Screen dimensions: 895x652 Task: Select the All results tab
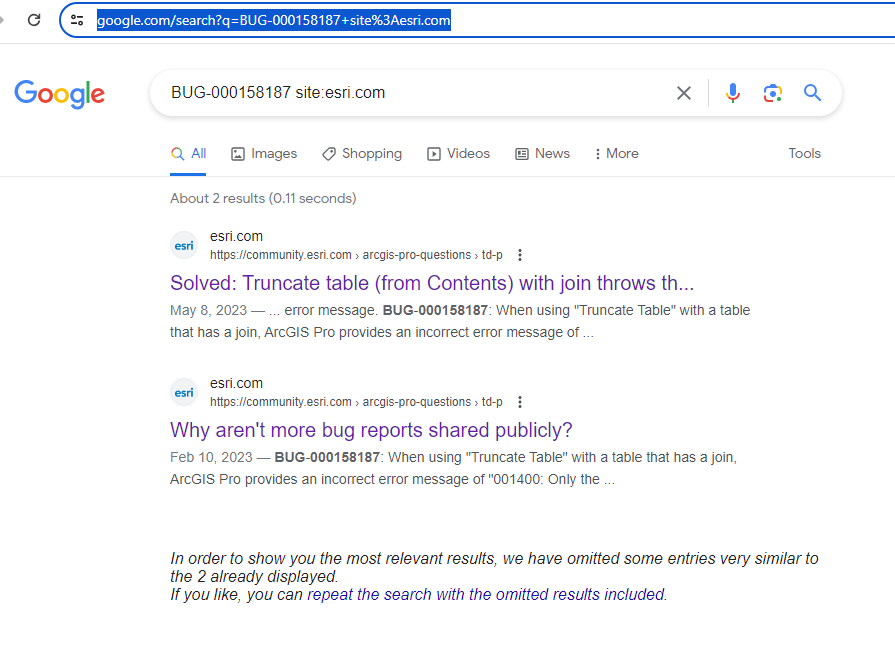click(x=188, y=153)
